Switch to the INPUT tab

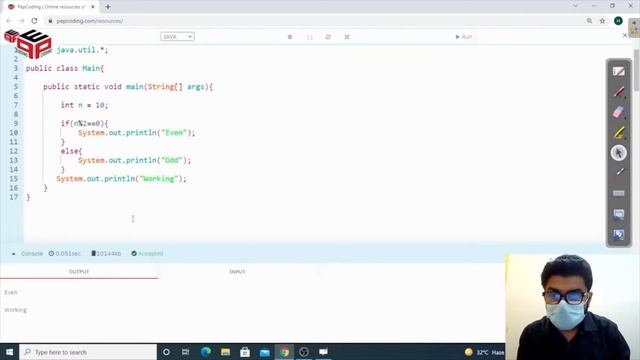click(x=237, y=272)
